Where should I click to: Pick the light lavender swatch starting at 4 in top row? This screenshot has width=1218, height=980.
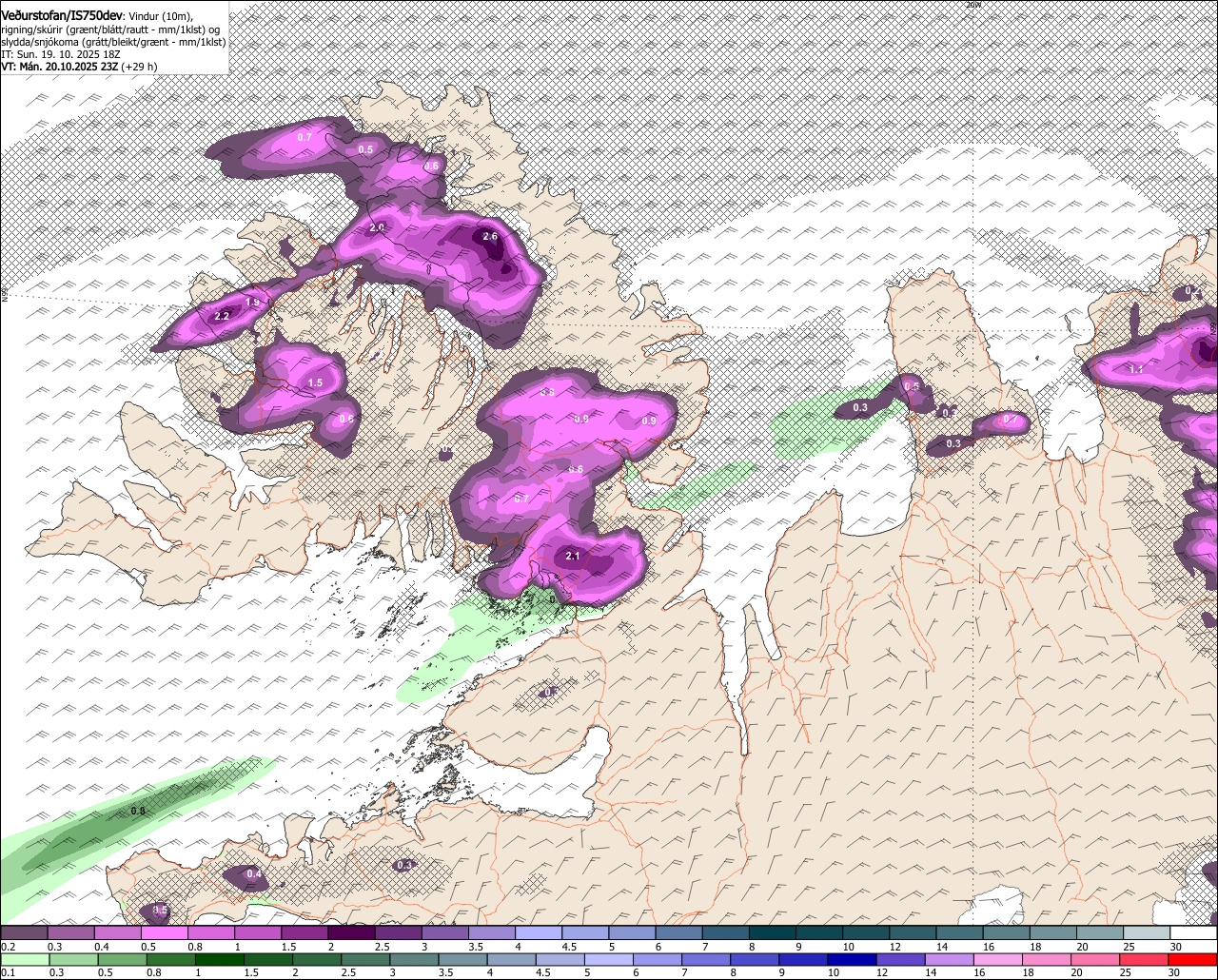(540, 933)
